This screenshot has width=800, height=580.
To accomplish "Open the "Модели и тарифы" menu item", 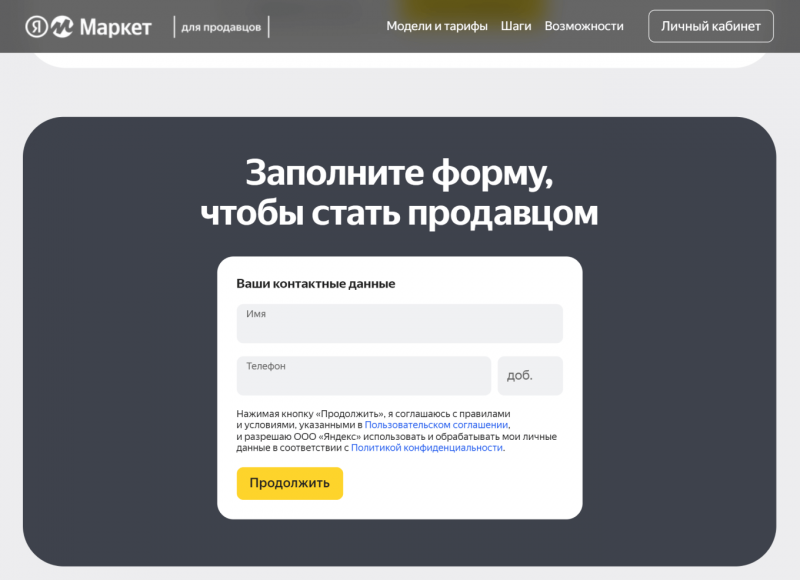I will [x=437, y=26].
